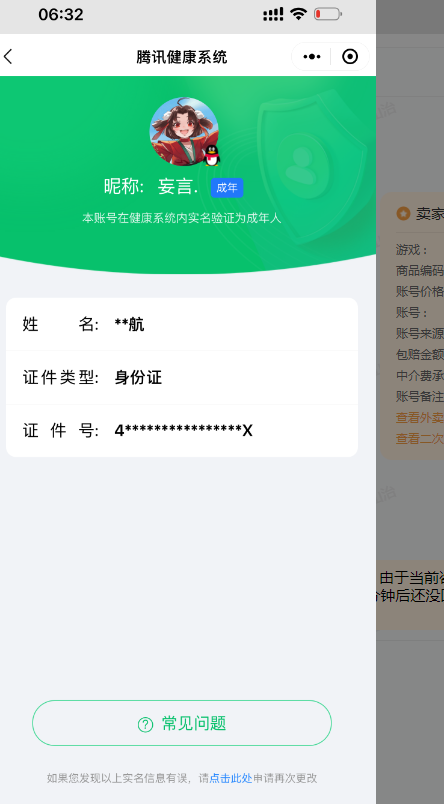Tap the cellular signal icon
The width and height of the screenshot is (444, 804).
[273, 14]
